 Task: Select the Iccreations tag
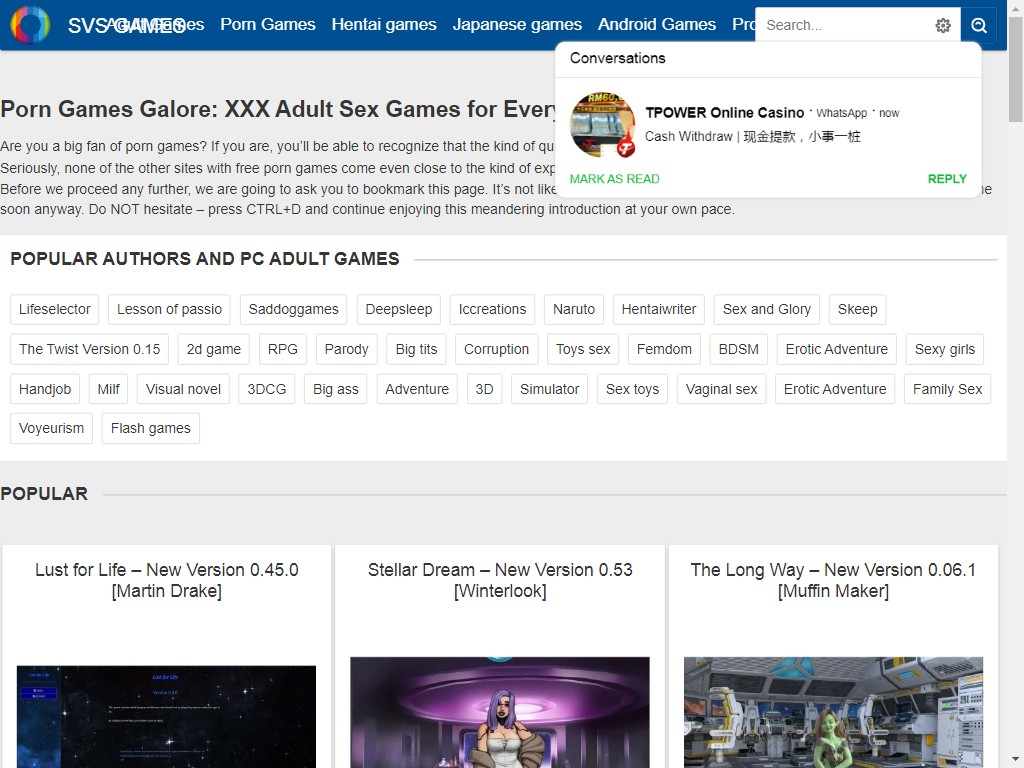coord(492,310)
